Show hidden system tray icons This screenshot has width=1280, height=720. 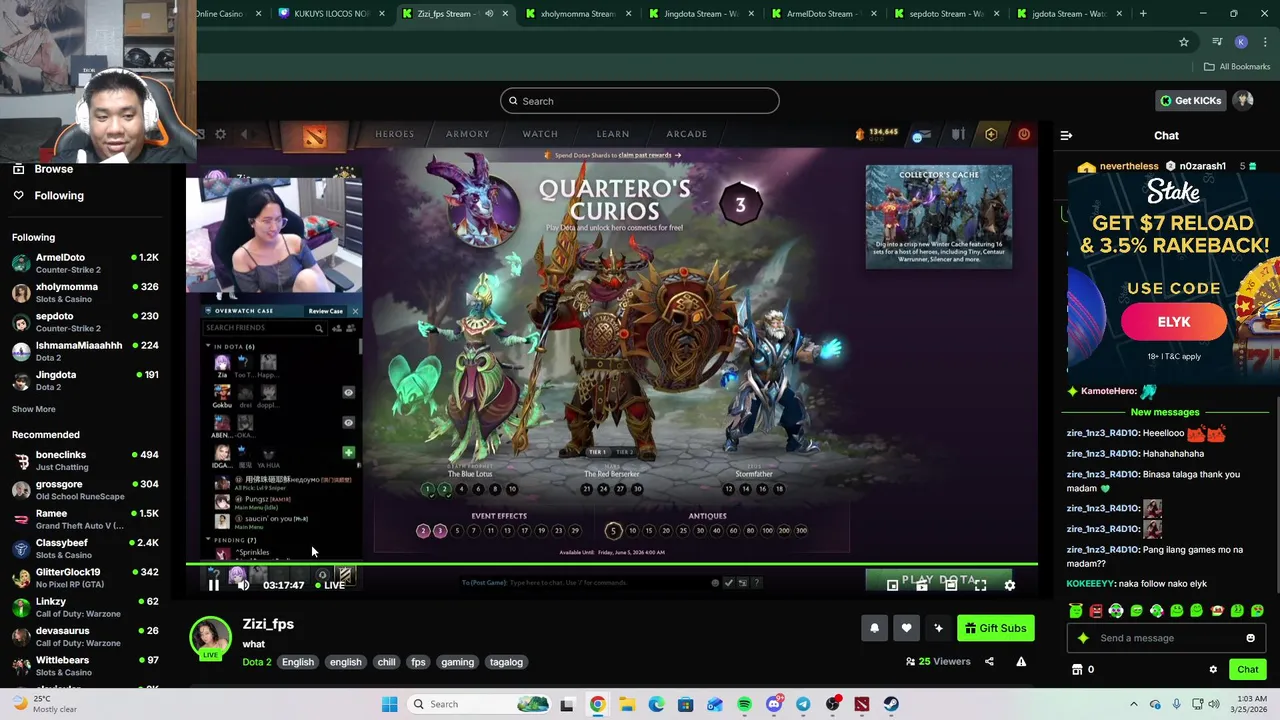[x=1133, y=704]
